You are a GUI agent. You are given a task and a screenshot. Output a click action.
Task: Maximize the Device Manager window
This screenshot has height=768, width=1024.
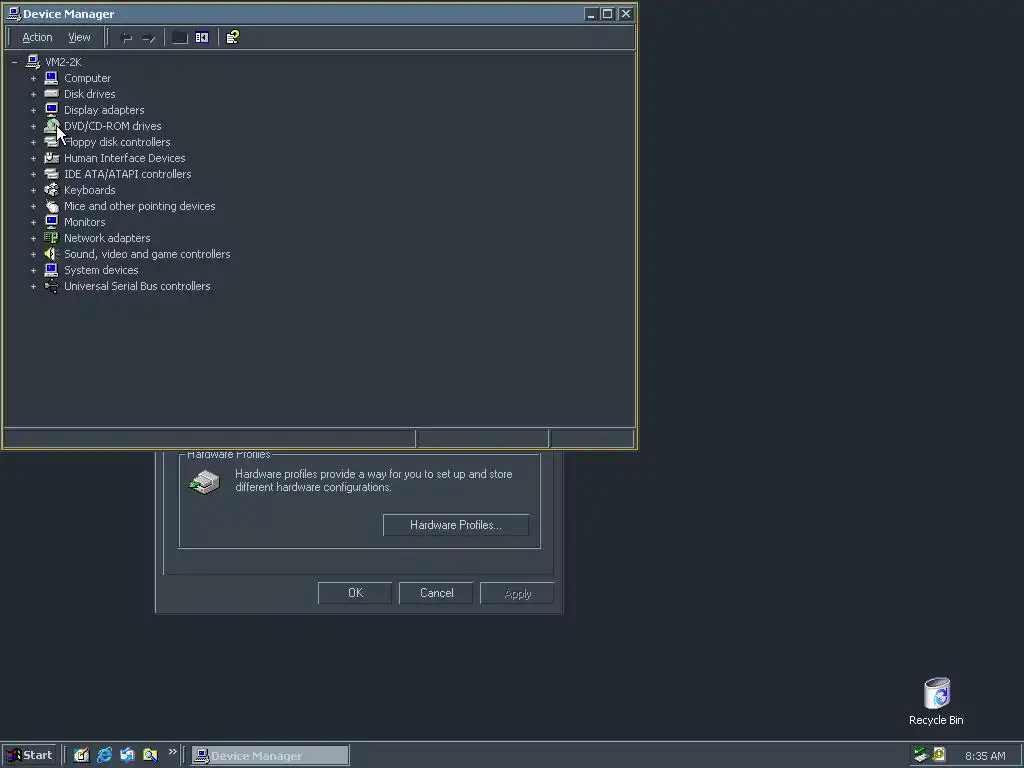607,14
